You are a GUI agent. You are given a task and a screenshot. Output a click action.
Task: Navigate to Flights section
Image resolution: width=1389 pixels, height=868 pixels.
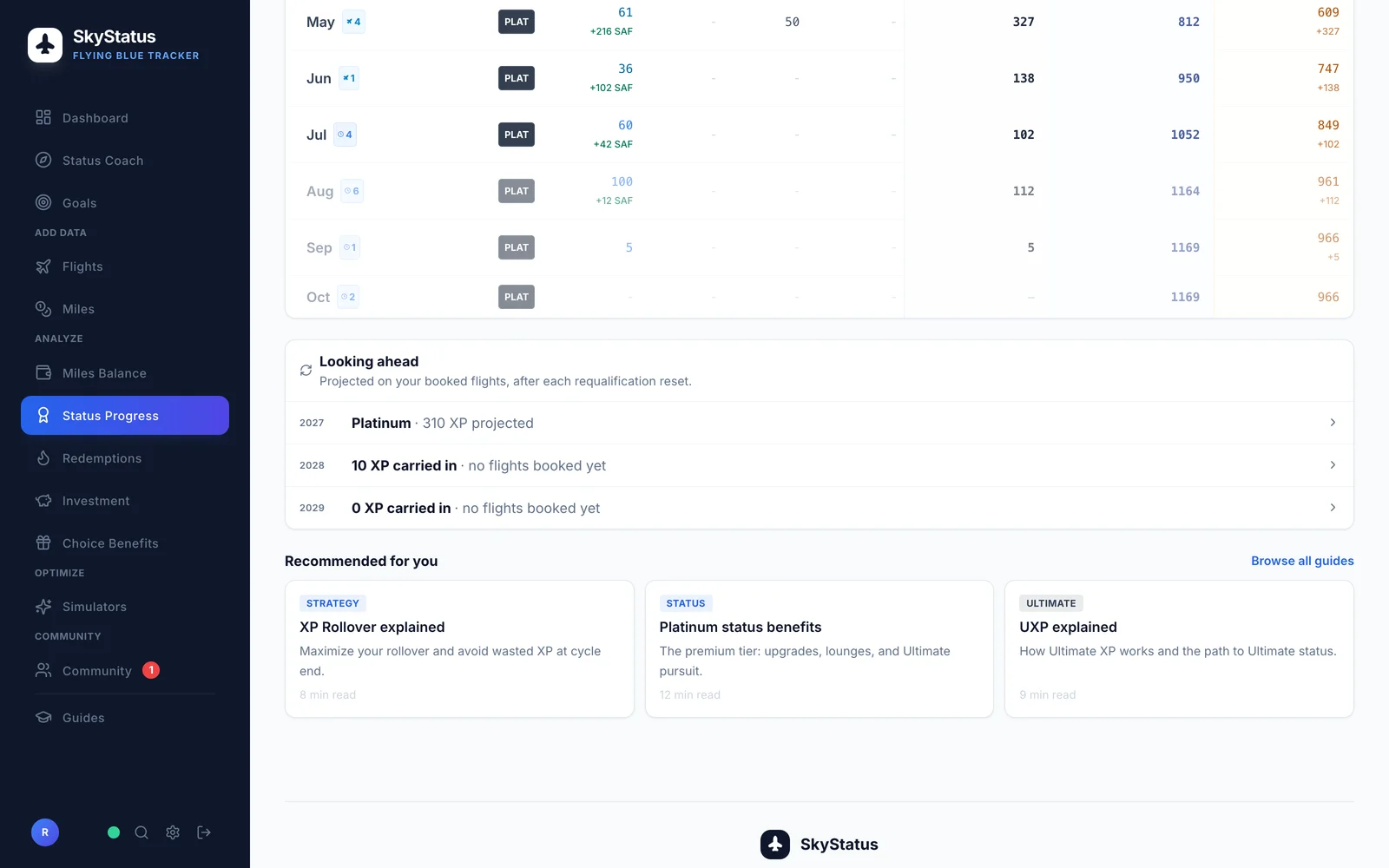click(125, 266)
